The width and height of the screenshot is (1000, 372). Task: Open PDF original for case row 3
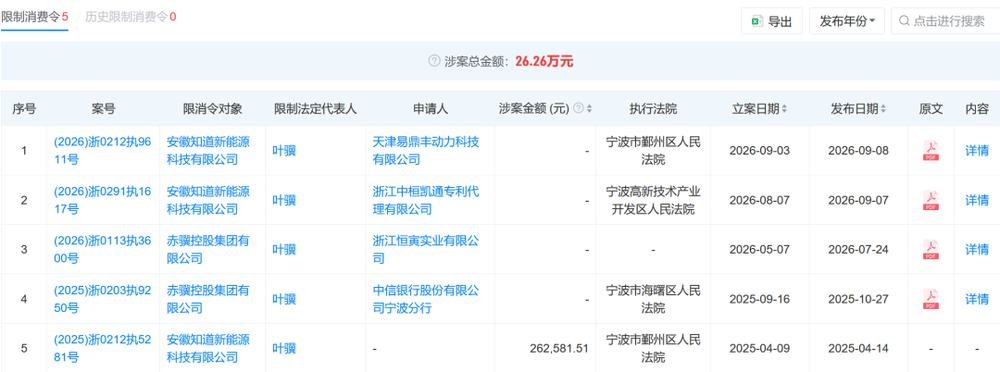click(930, 249)
